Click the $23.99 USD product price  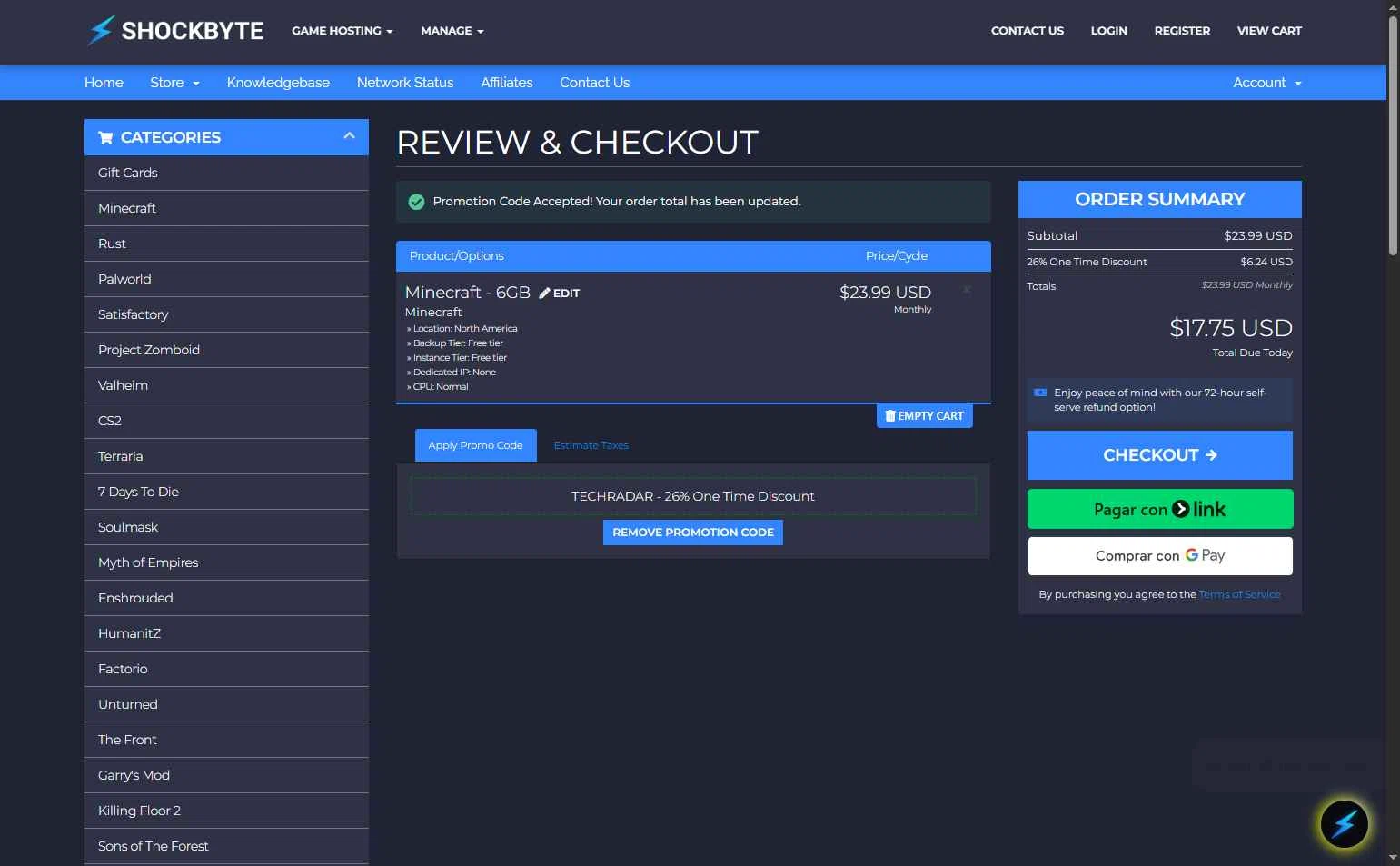coord(885,293)
